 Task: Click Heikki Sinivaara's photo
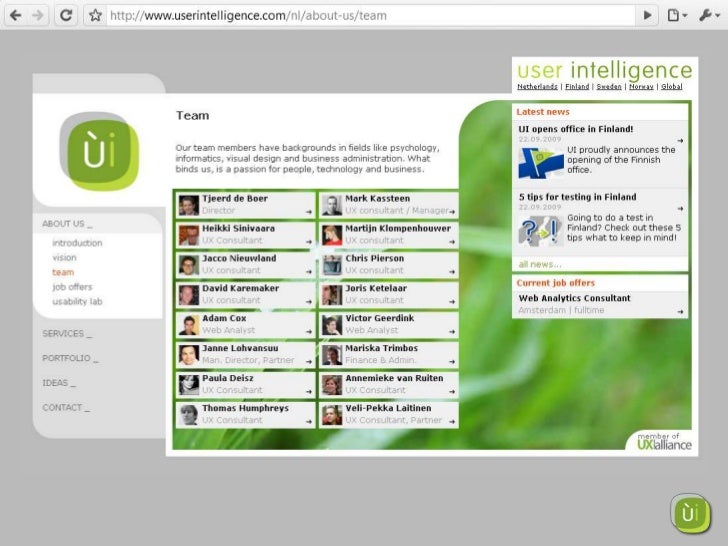click(x=188, y=235)
